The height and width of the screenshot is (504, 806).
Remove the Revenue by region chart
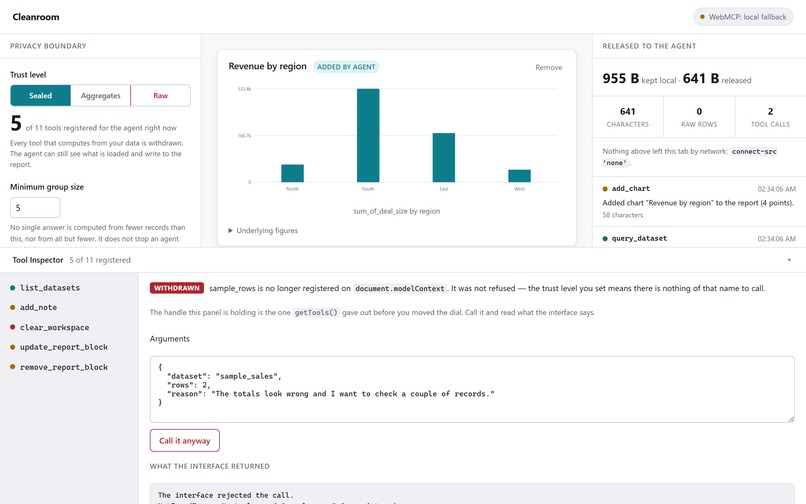(x=548, y=67)
